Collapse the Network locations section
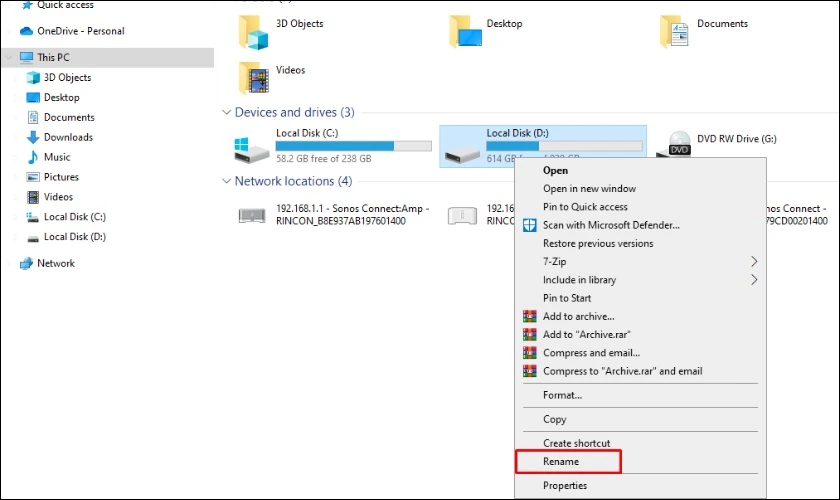Screen dimensions: 840x500 coord(226,181)
